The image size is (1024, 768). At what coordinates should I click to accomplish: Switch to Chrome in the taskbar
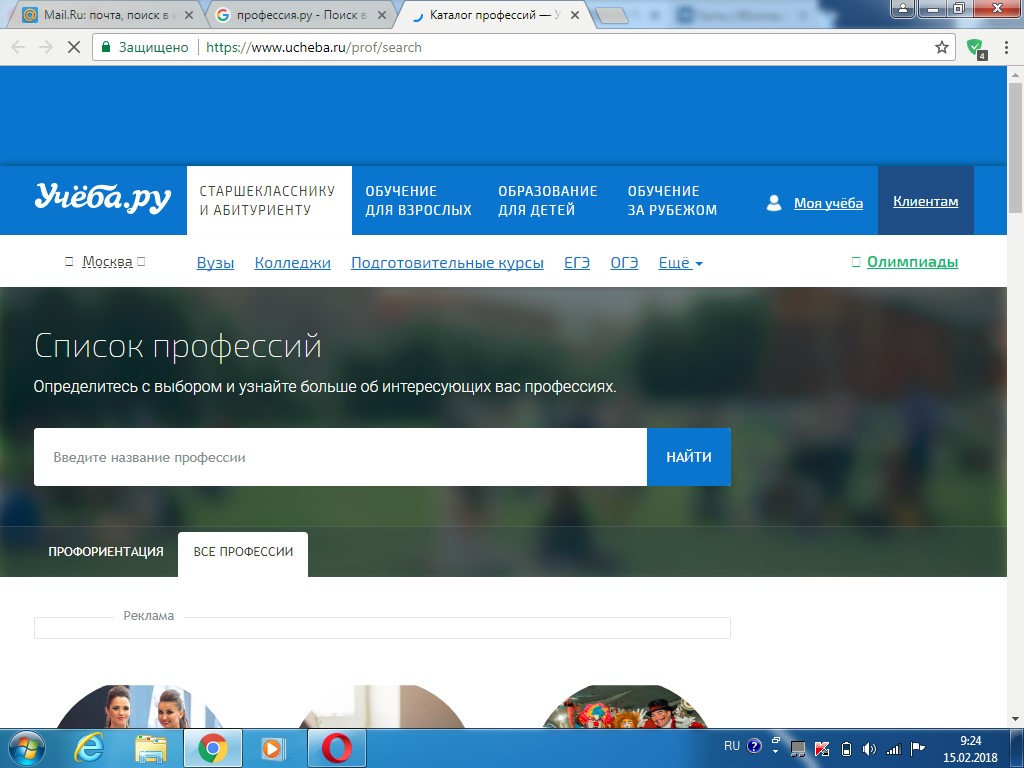213,748
